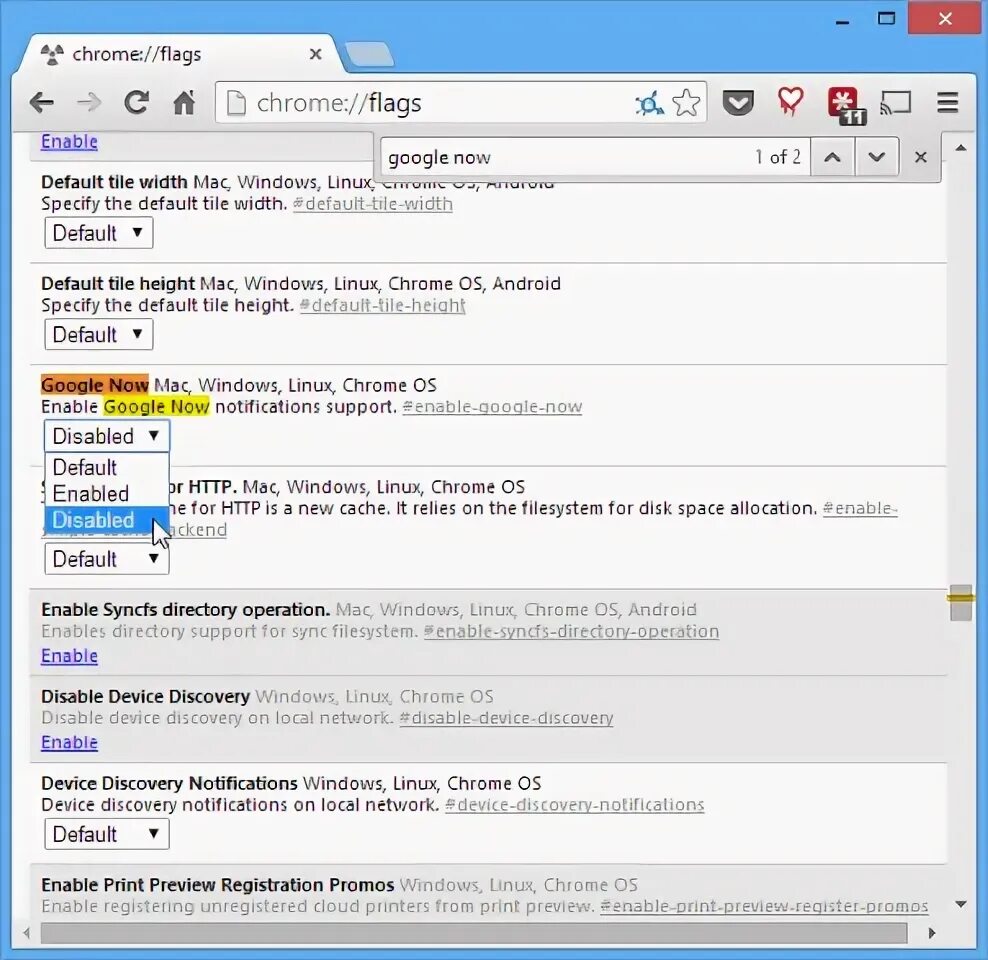Image resolution: width=988 pixels, height=960 pixels.
Task: Click the '1 of 2' find counter
Action: (778, 157)
